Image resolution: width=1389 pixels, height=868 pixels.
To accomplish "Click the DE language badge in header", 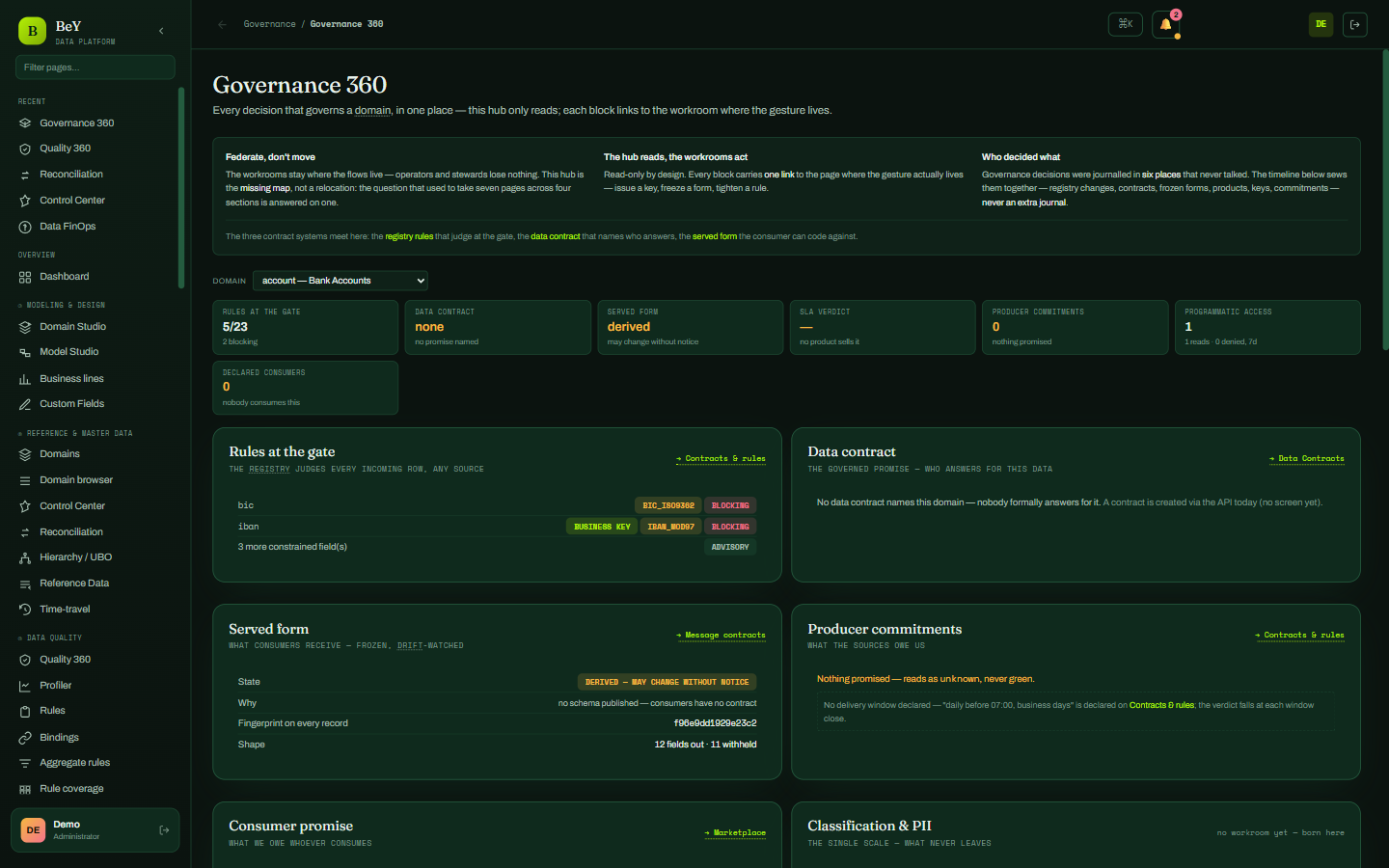I will pos(1321,24).
